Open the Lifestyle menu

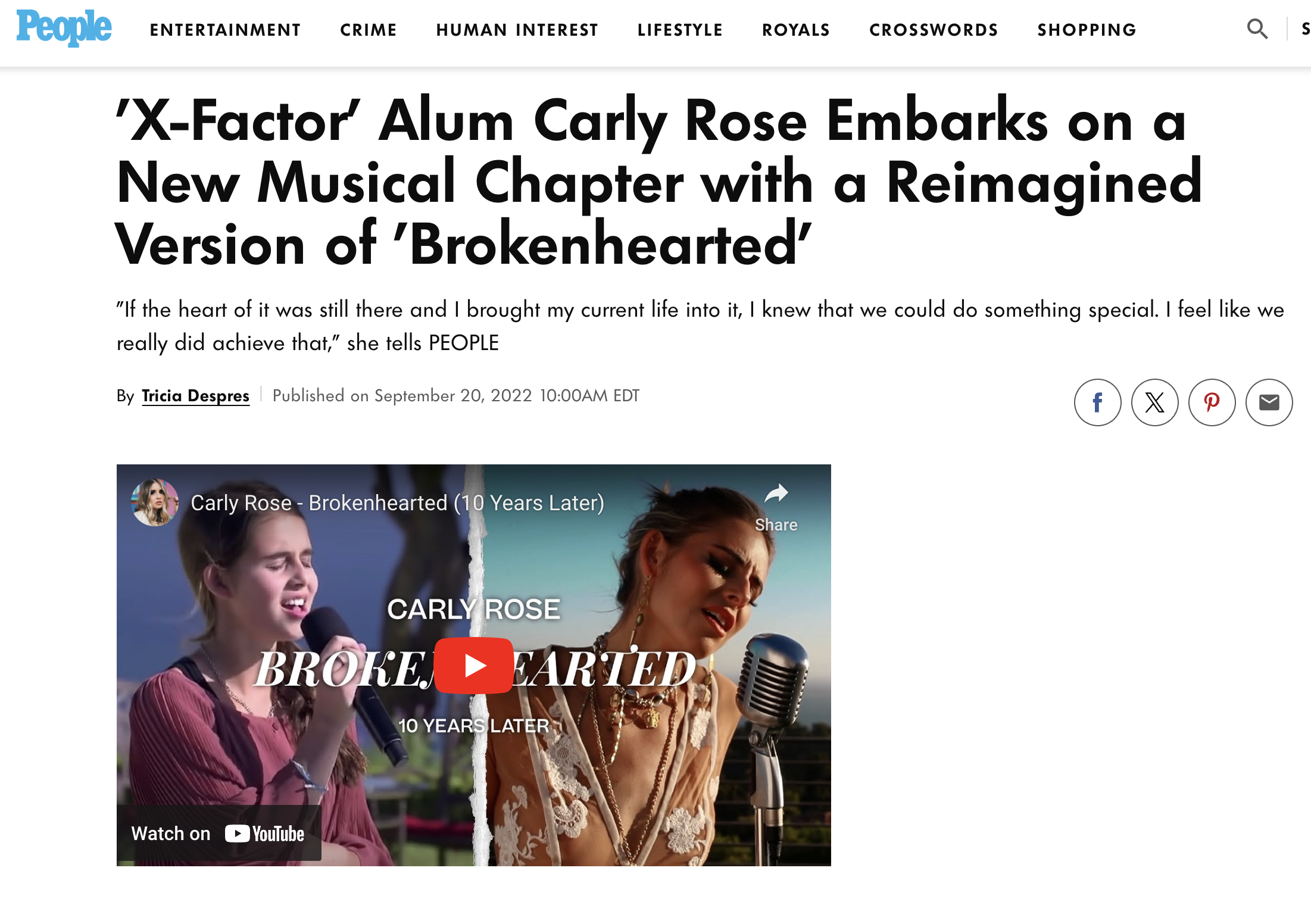click(680, 30)
